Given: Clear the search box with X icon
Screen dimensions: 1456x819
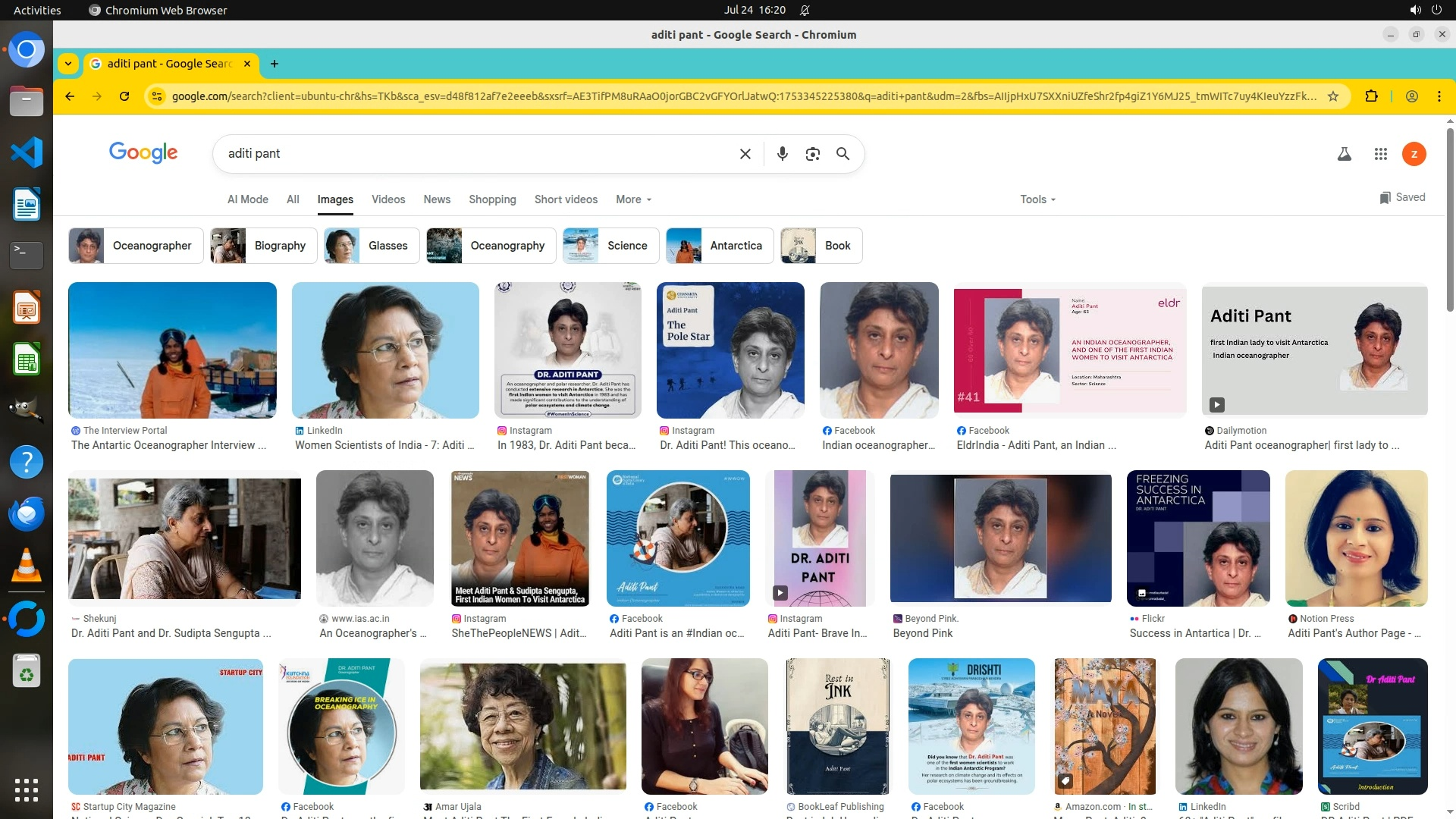Looking at the screenshot, I should pyautogui.click(x=745, y=154).
